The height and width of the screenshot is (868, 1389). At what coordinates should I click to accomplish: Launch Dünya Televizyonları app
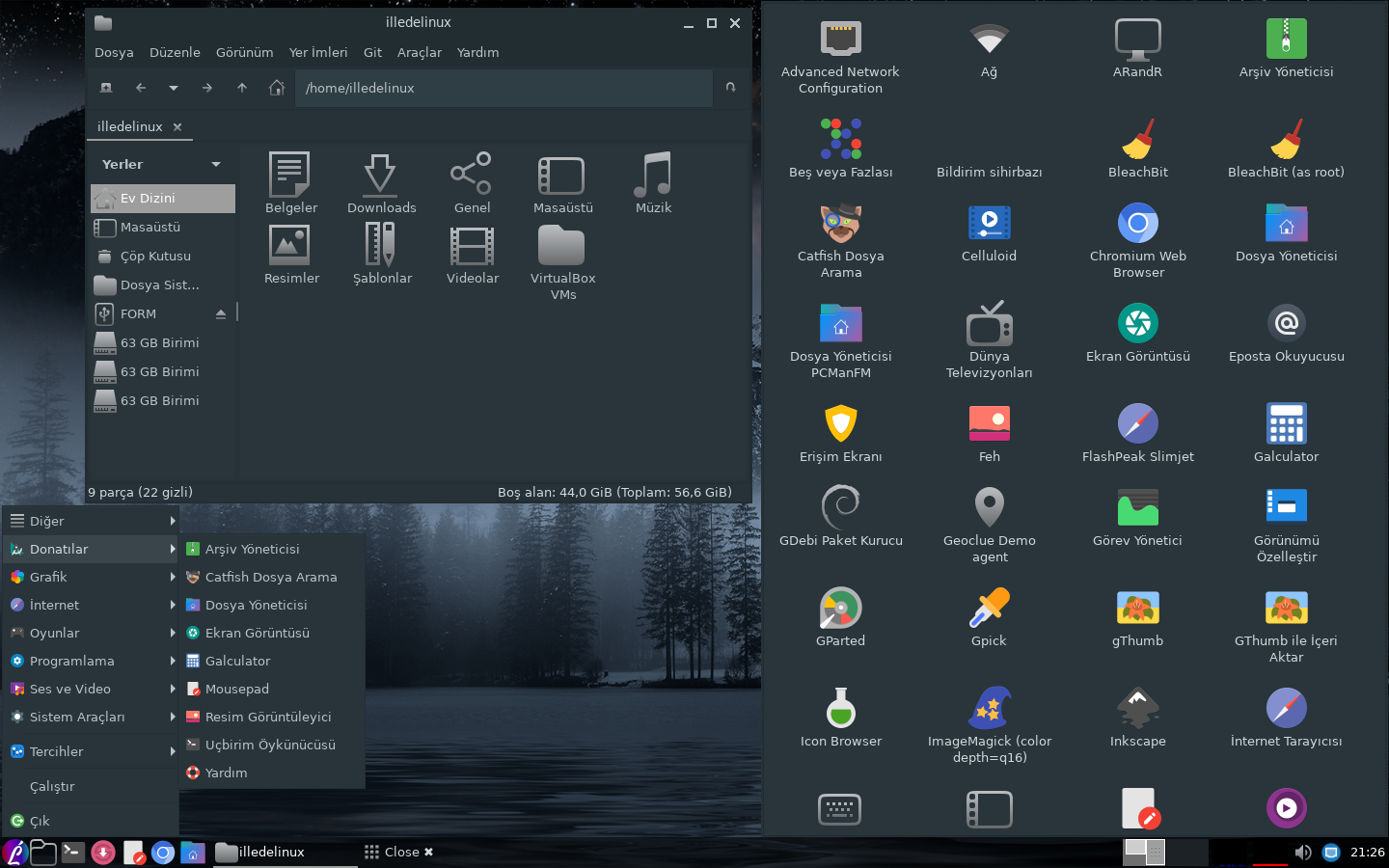coord(989,341)
